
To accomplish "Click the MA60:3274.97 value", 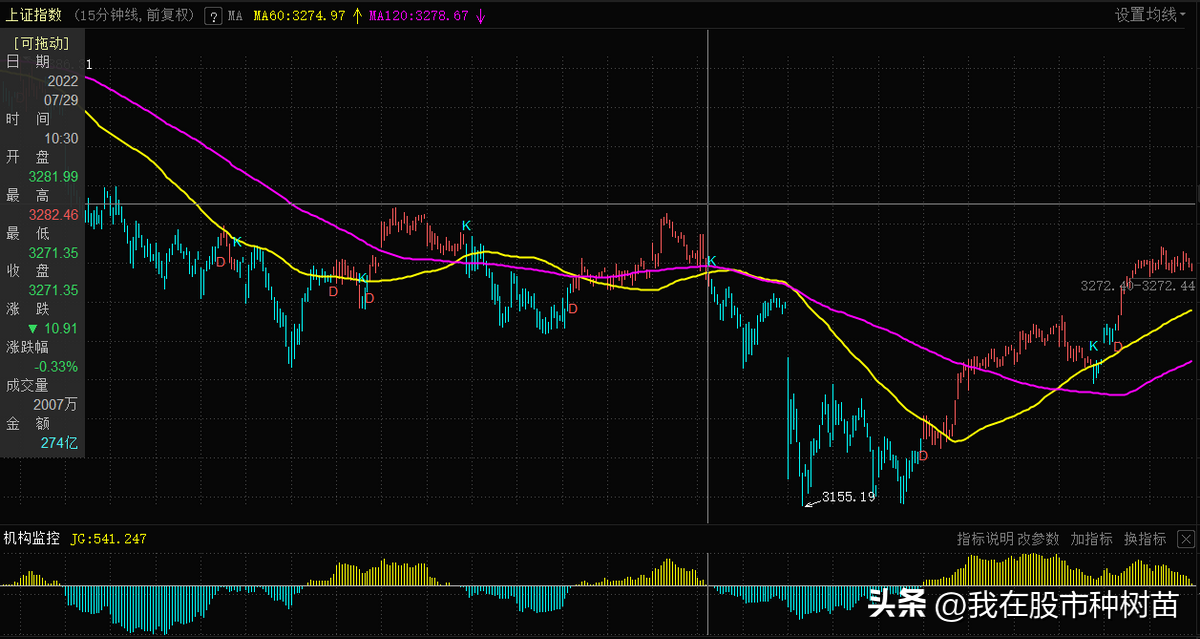I will click(x=299, y=16).
